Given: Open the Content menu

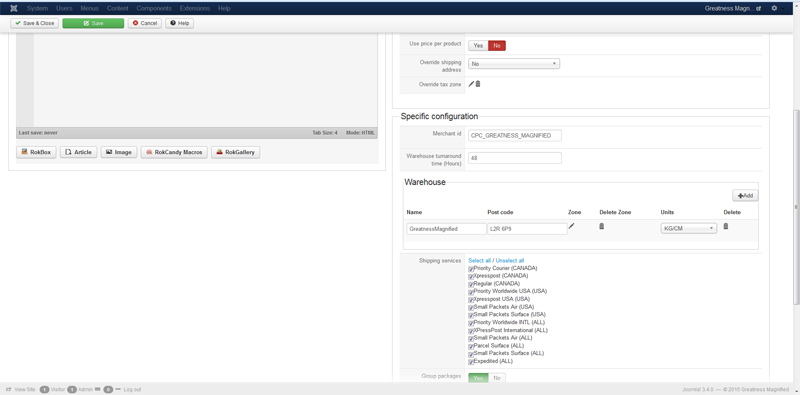Looking at the screenshot, I should click(x=117, y=8).
